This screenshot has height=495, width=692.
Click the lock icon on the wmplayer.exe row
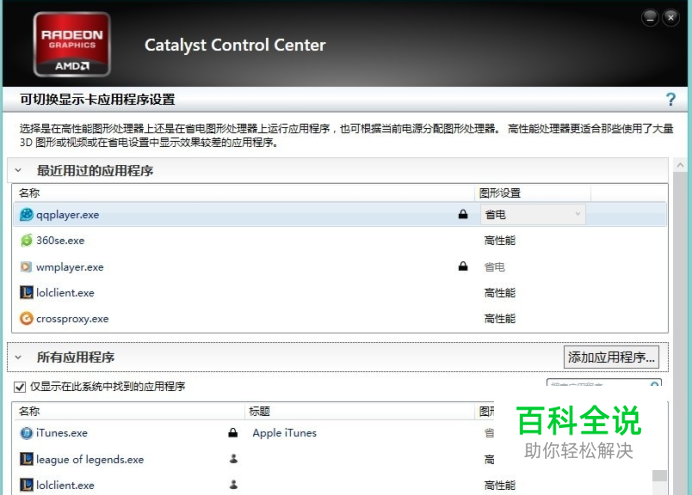click(x=463, y=266)
